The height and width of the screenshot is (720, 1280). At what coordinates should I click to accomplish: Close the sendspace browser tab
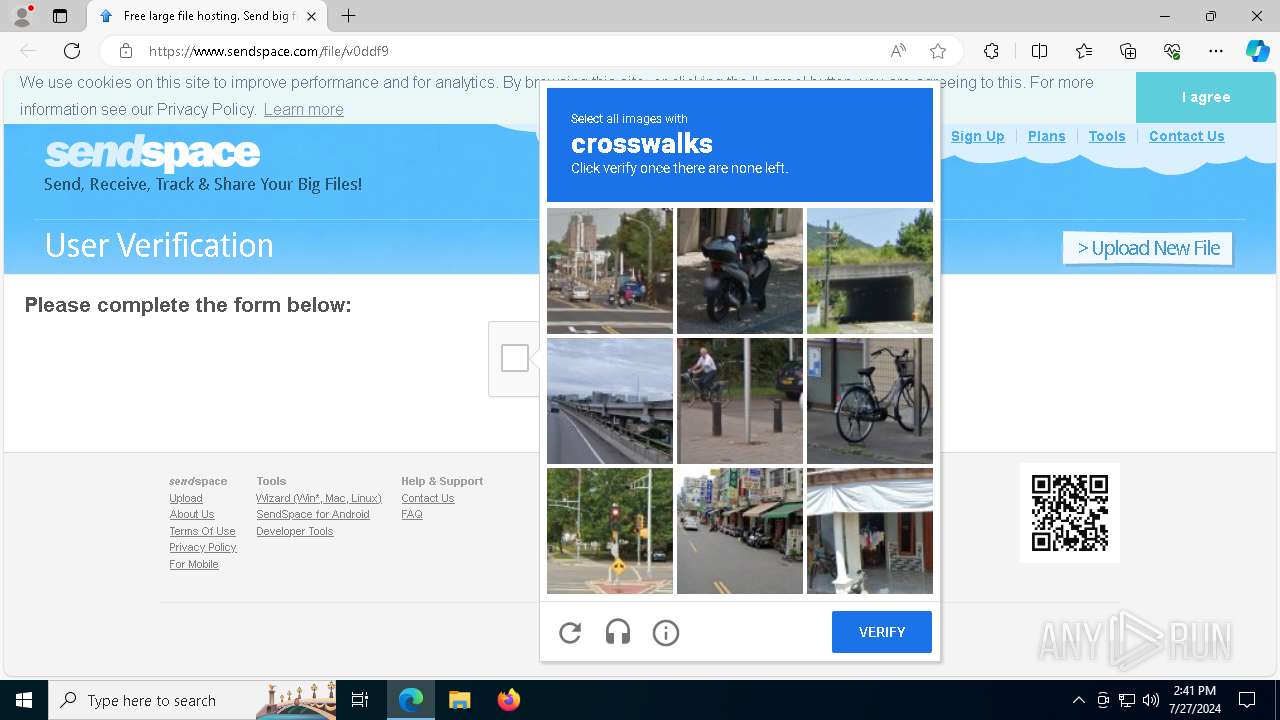point(312,16)
